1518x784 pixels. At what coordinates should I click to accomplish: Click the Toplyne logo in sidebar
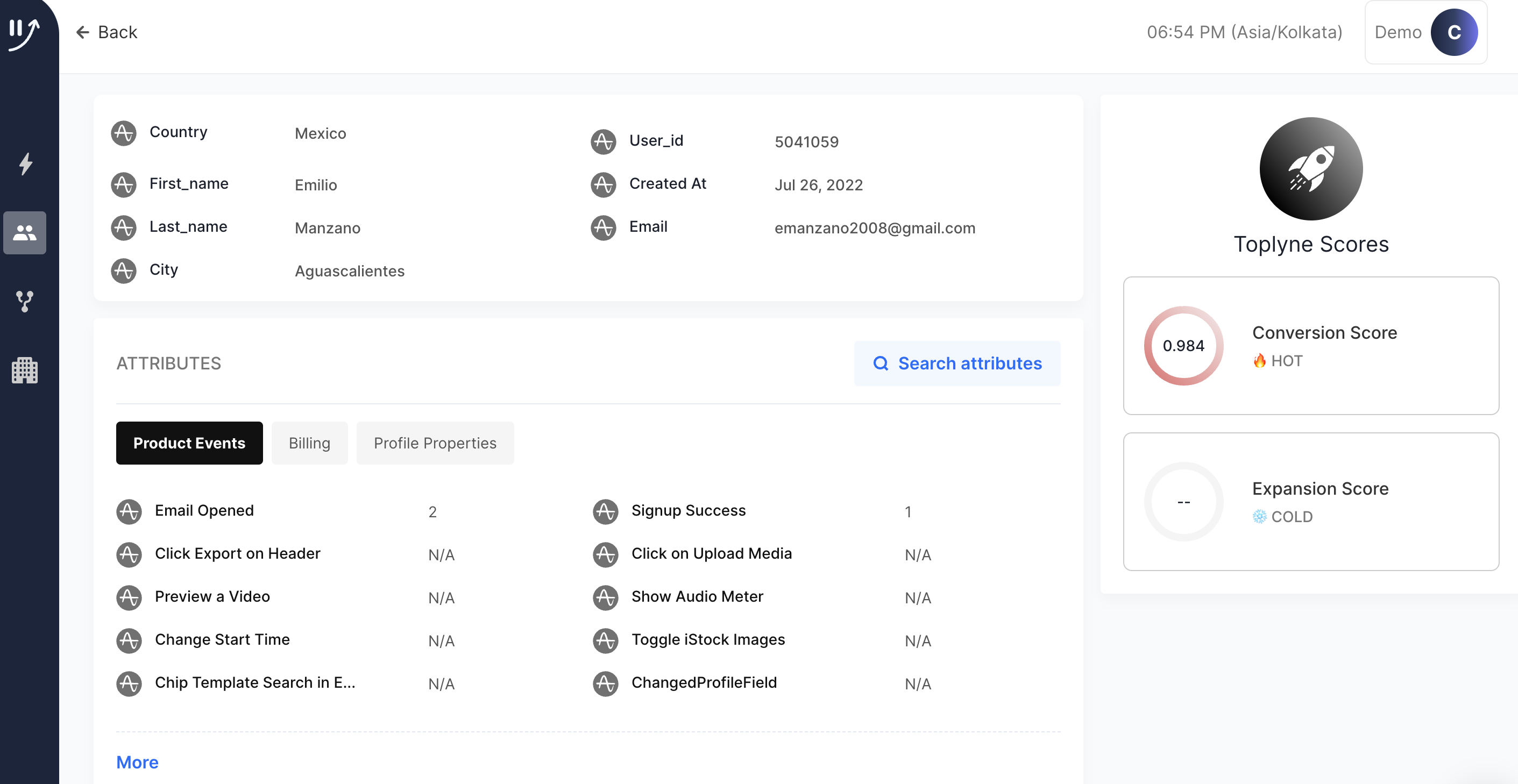pos(25,33)
